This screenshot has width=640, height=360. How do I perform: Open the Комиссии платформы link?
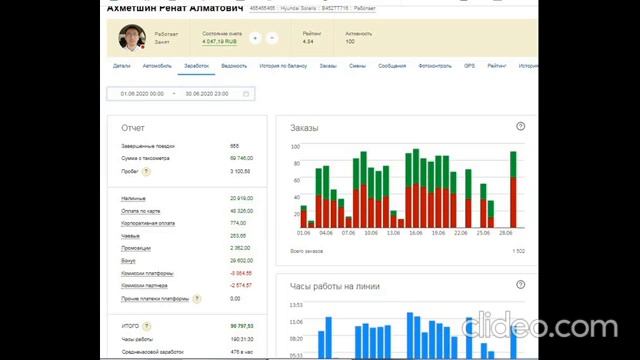(x=147, y=273)
